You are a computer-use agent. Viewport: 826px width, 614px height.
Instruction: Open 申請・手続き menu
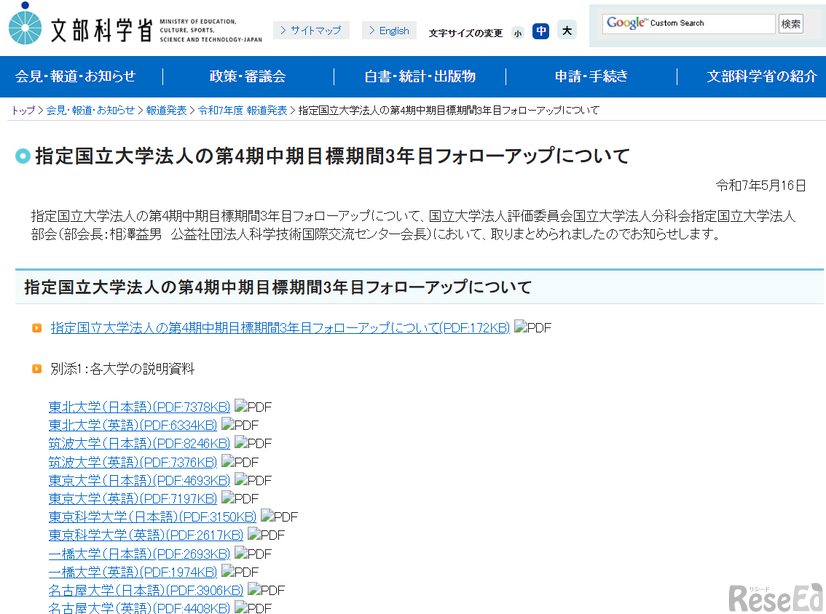591,76
